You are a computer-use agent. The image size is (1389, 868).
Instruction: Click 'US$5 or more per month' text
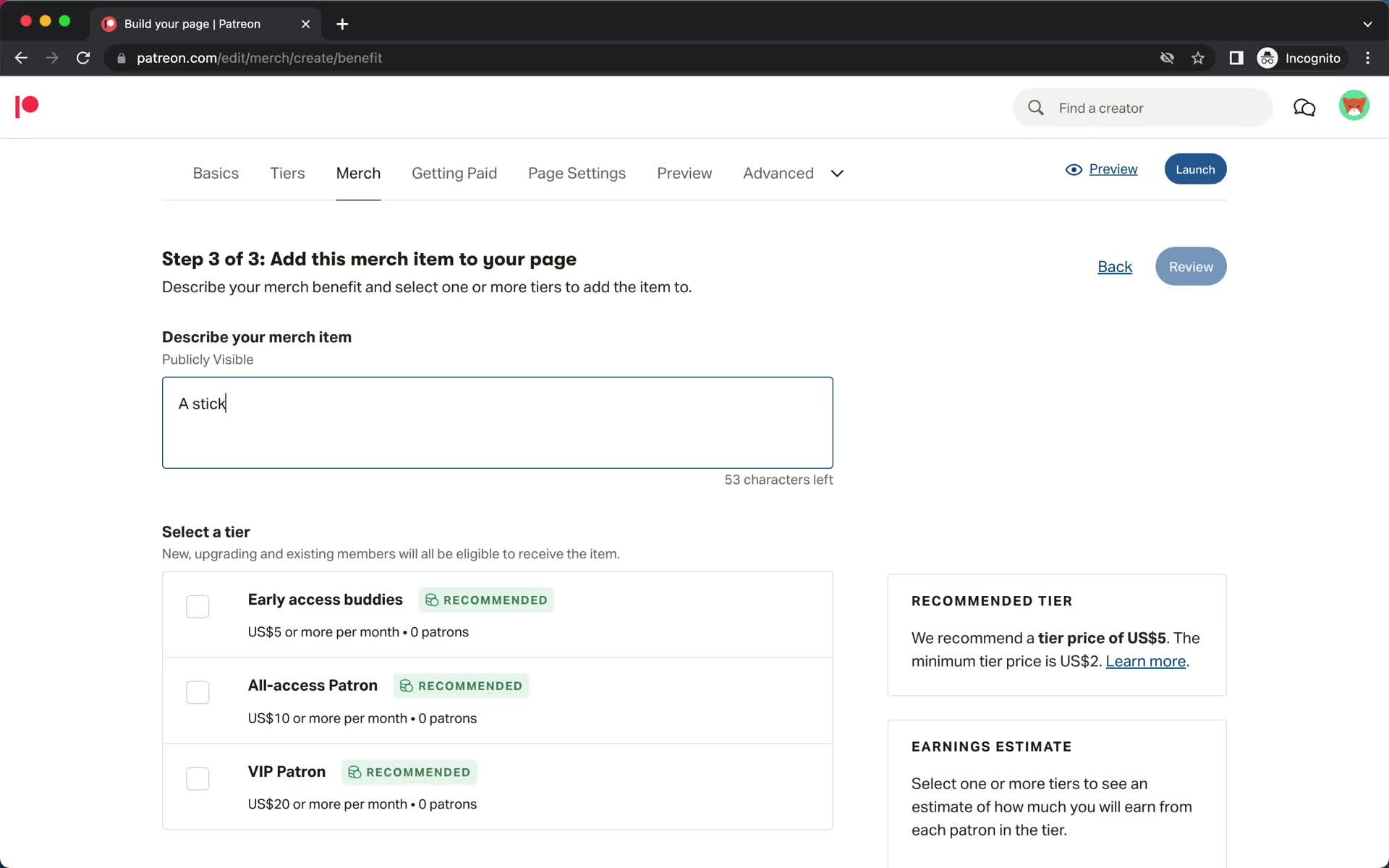point(323,632)
